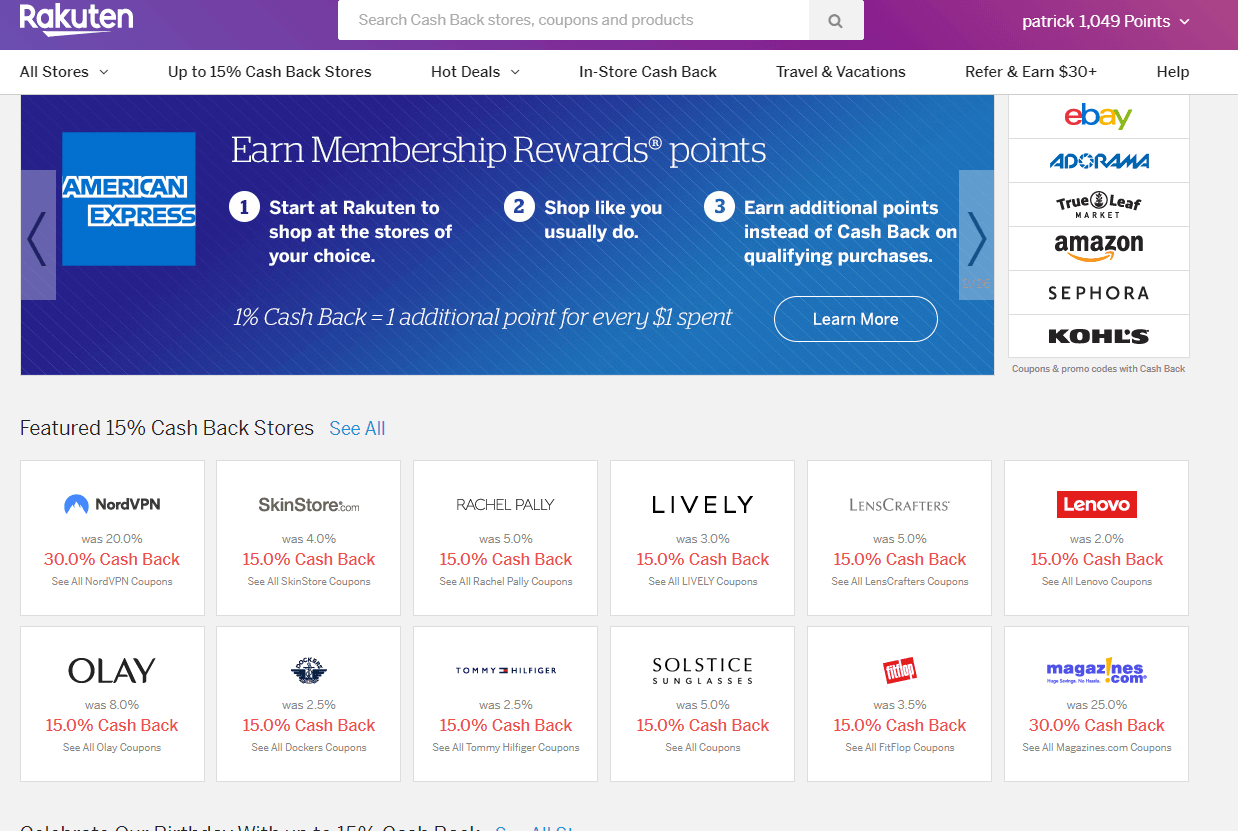Click the American Express logo in banner
Image resolution: width=1238 pixels, height=831 pixels.
[x=129, y=199]
